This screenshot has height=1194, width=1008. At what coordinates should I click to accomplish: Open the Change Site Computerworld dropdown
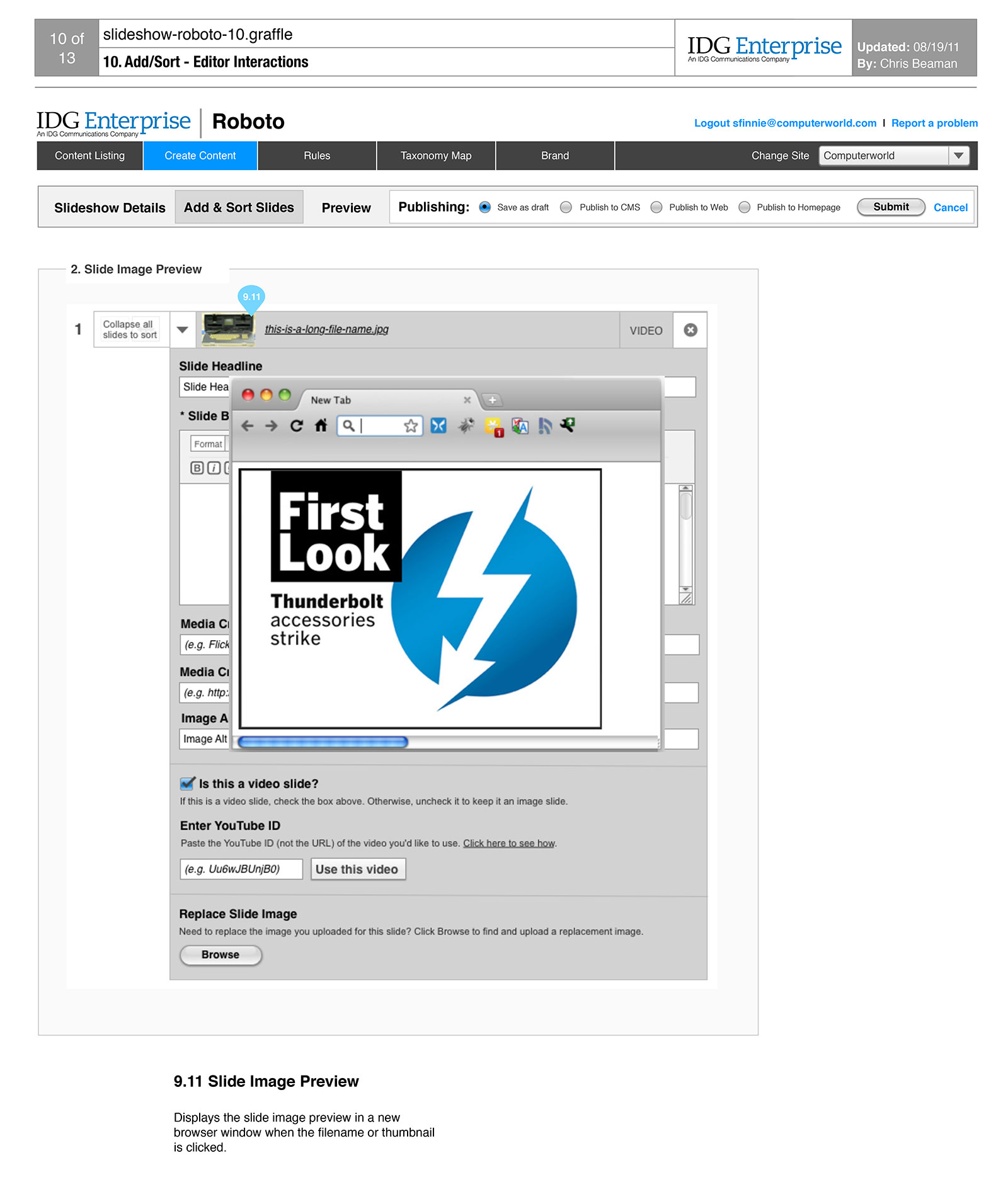958,156
